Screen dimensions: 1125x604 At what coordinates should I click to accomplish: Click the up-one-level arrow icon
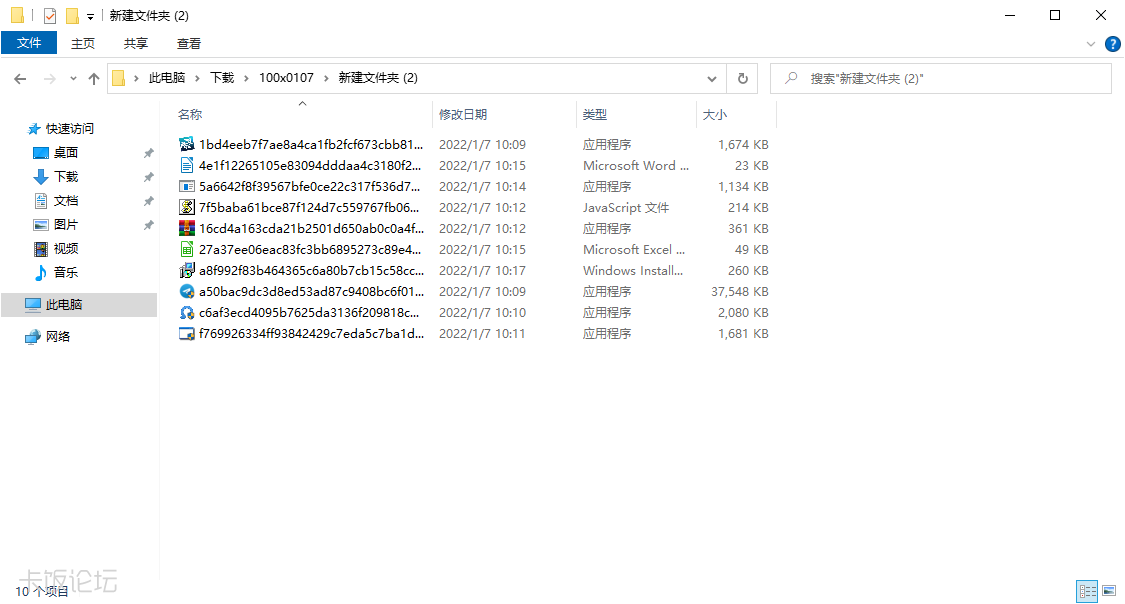click(94, 78)
